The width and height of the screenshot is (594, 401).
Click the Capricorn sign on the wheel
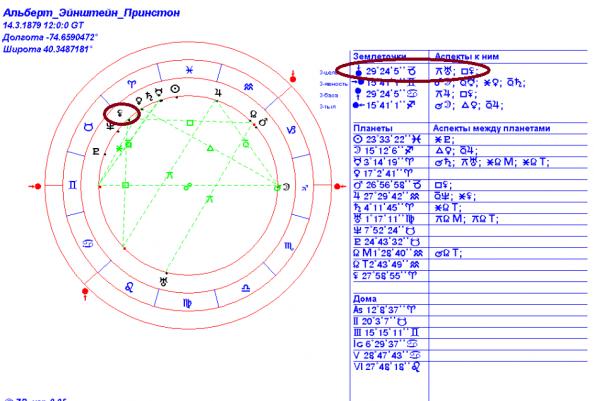tap(291, 130)
